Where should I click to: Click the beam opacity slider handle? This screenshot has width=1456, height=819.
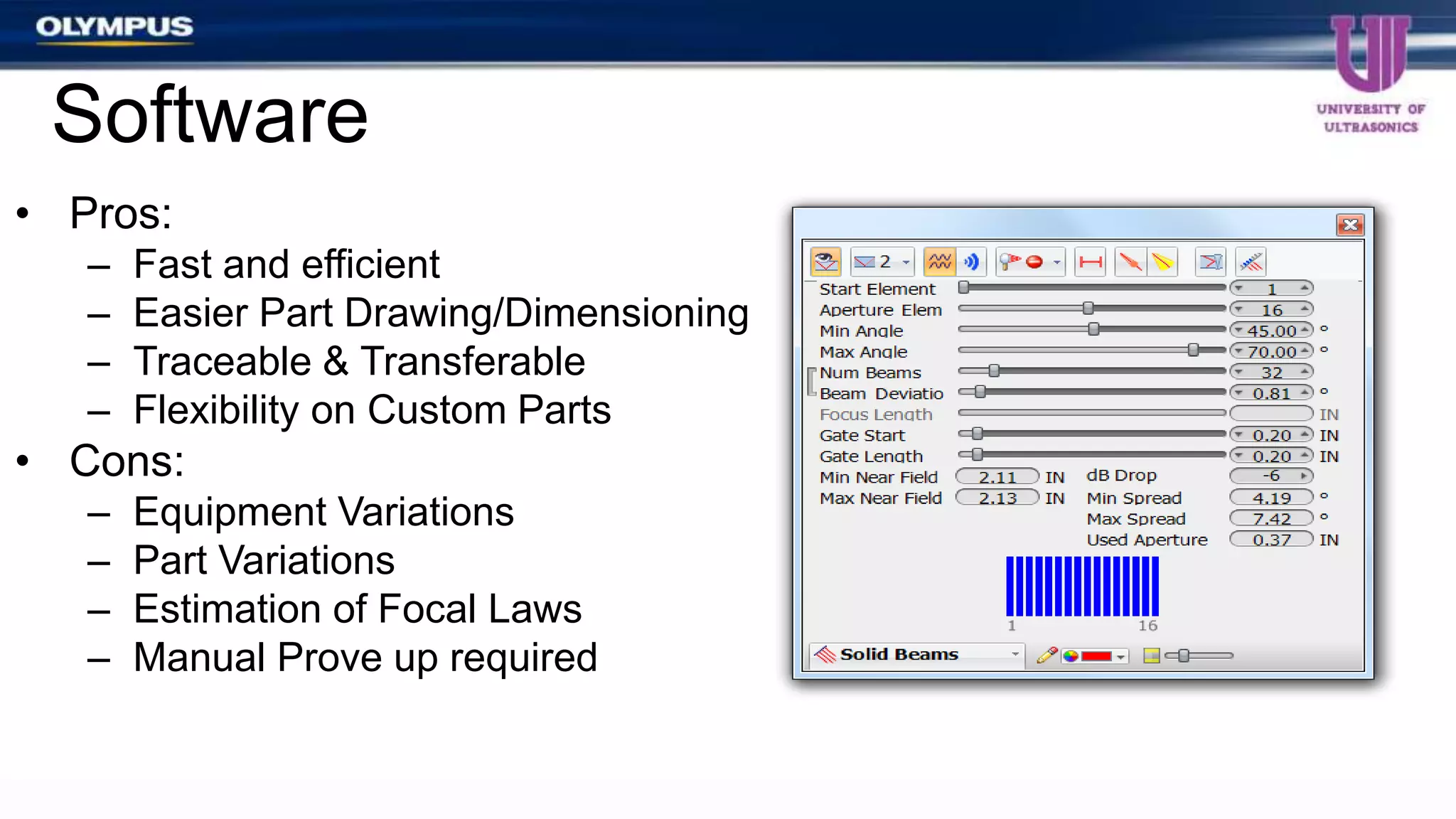[1184, 655]
